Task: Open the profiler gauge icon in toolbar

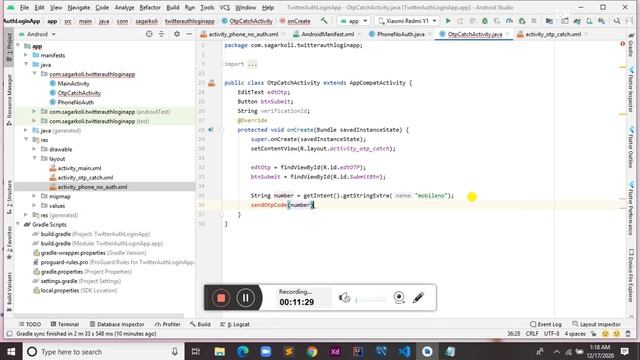Action: (x=509, y=21)
